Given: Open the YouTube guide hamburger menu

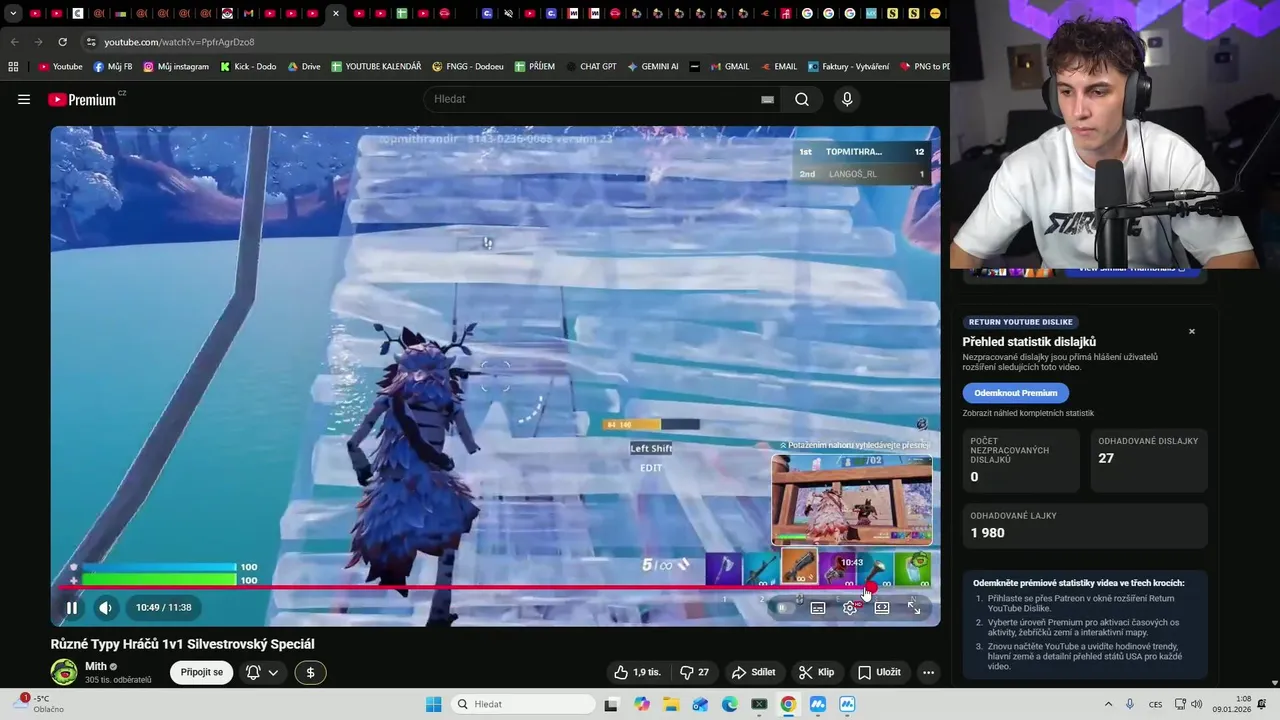Looking at the screenshot, I should coord(24,99).
